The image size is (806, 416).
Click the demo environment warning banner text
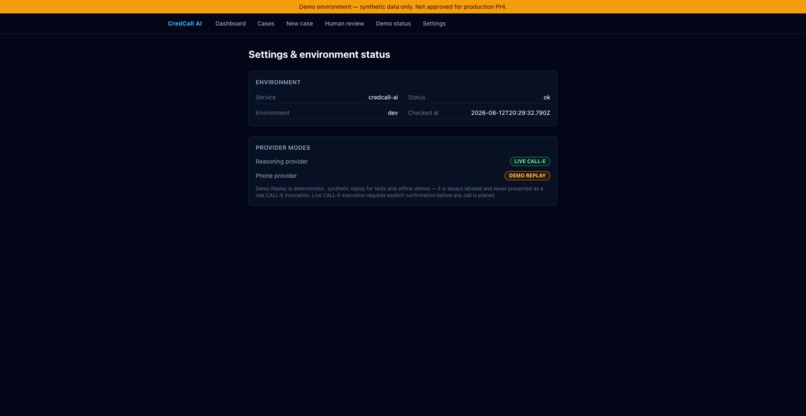[x=402, y=7]
